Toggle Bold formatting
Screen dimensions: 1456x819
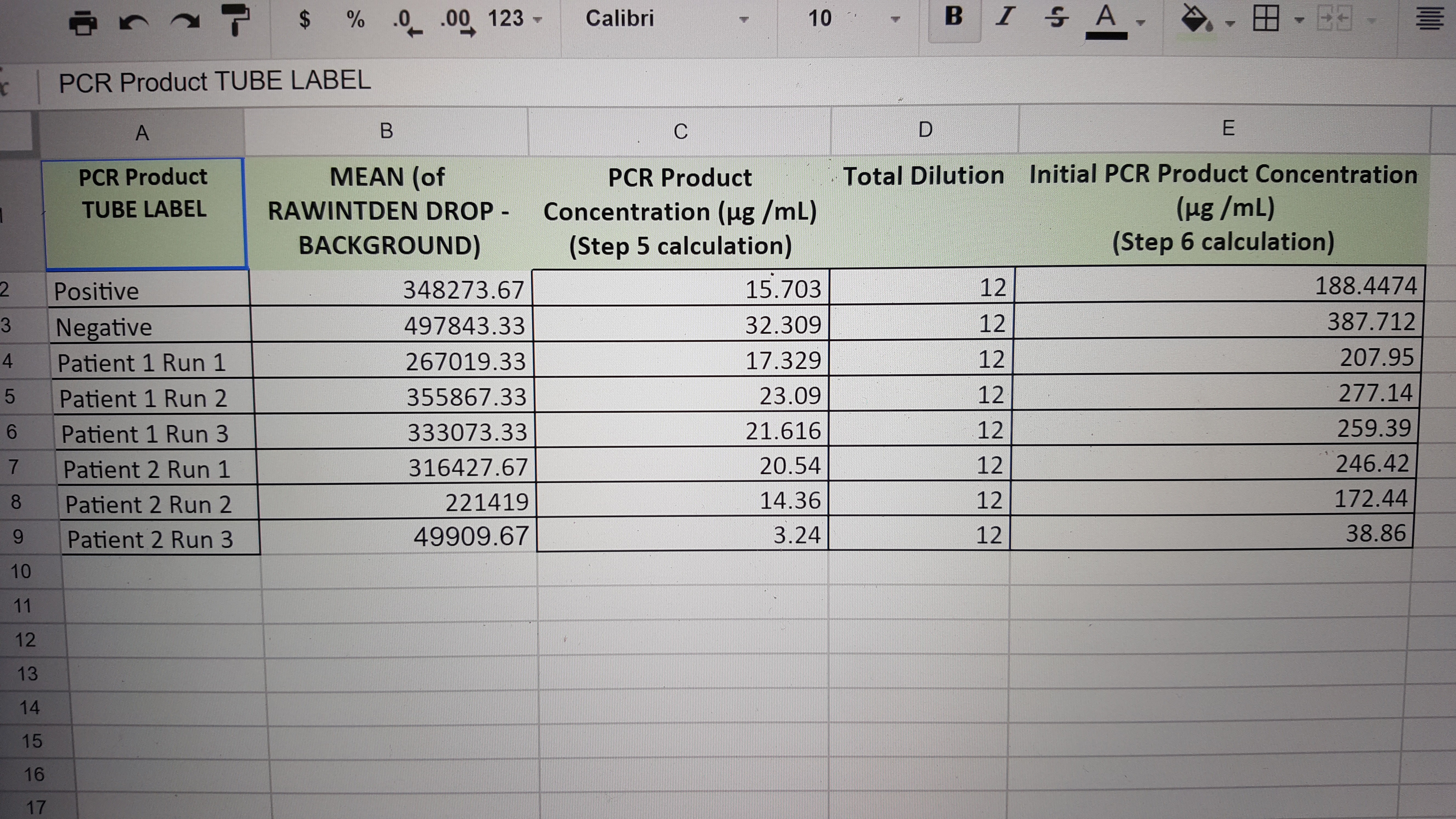(x=954, y=17)
